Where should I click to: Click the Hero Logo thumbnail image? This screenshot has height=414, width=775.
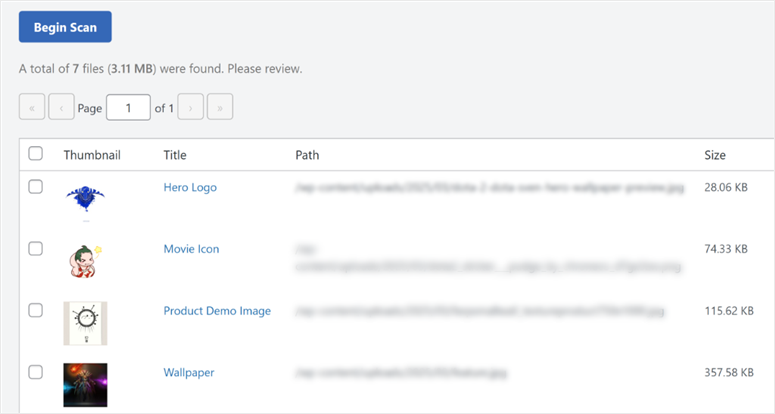85,199
